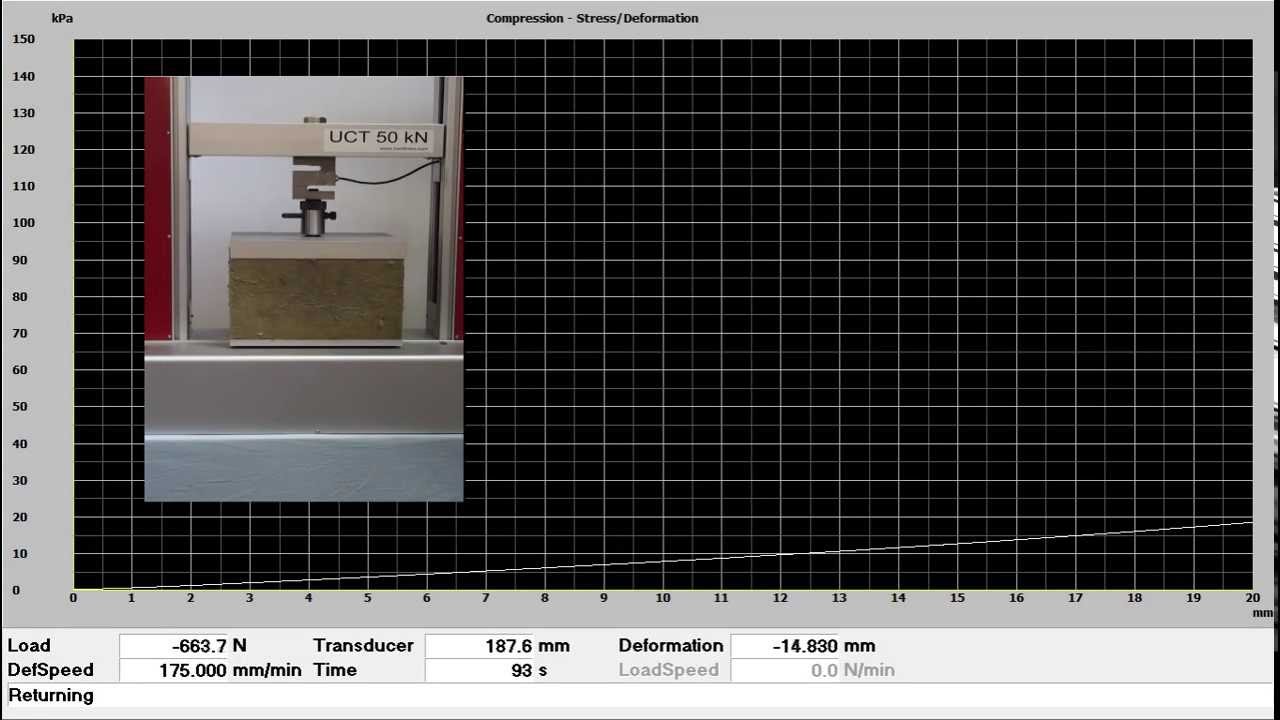
Task: Click the 100 tick on the kPa axis
Action: 23,223
